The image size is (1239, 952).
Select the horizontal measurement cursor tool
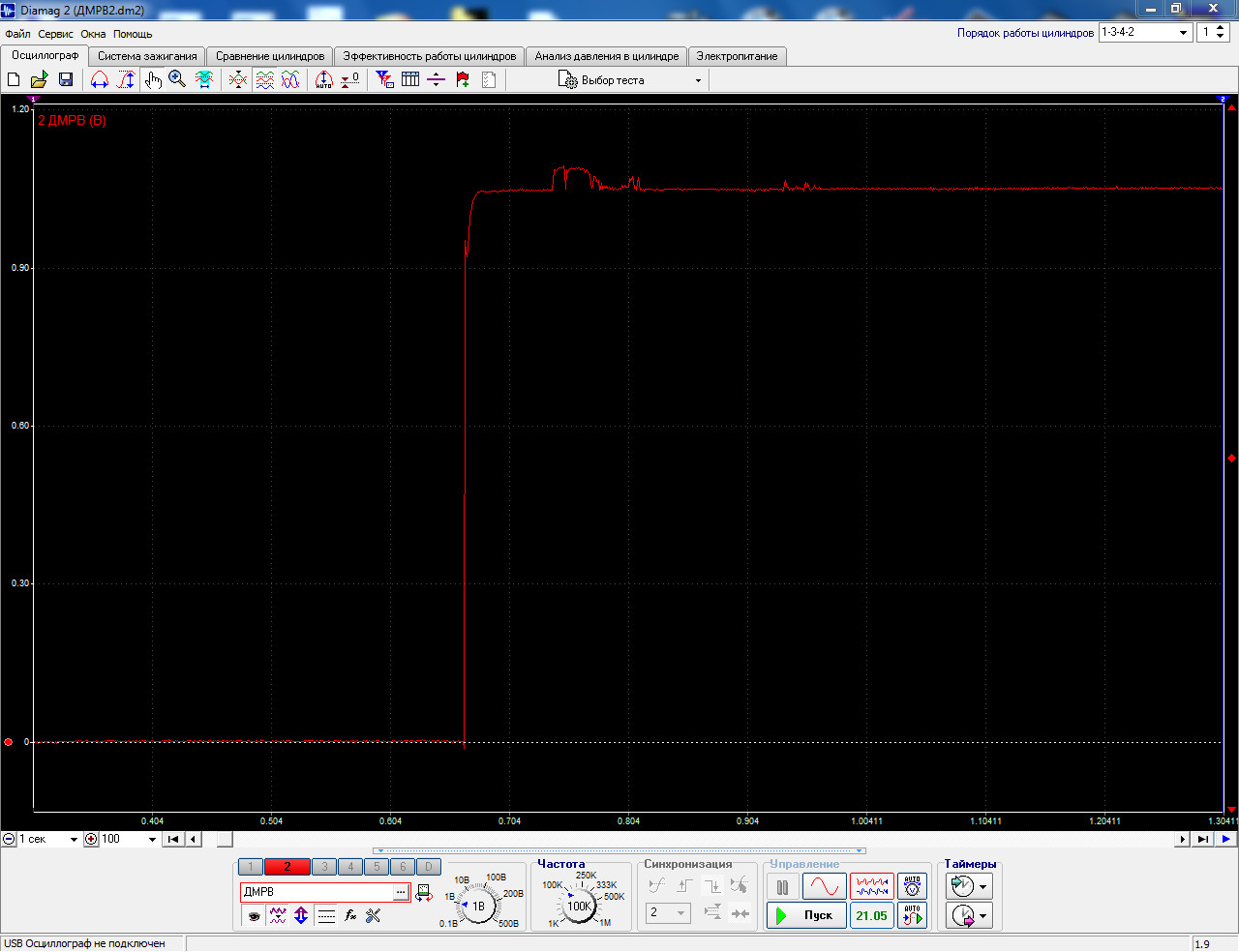pos(100,79)
